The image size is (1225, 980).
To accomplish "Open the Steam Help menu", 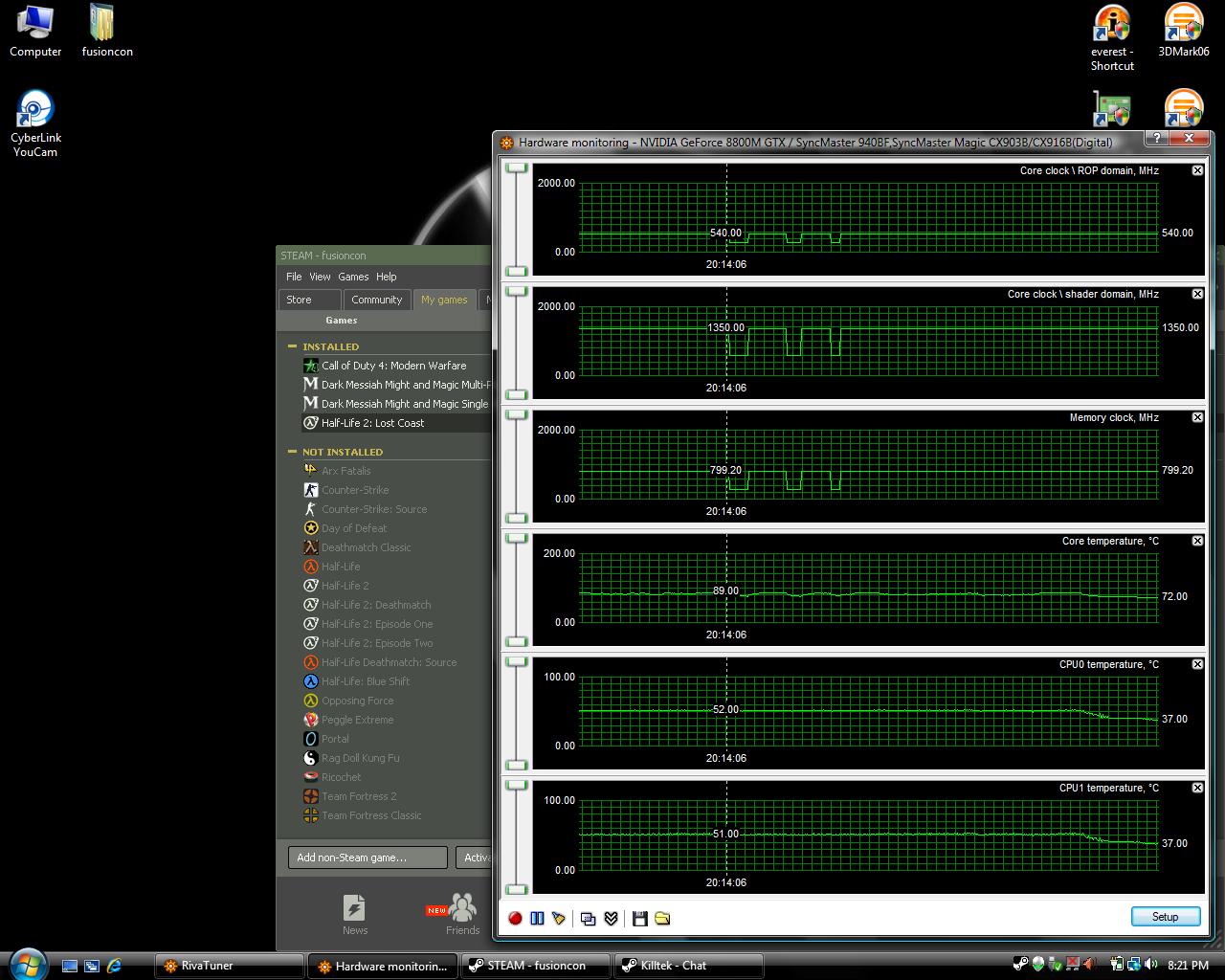I will pyautogui.click(x=387, y=277).
